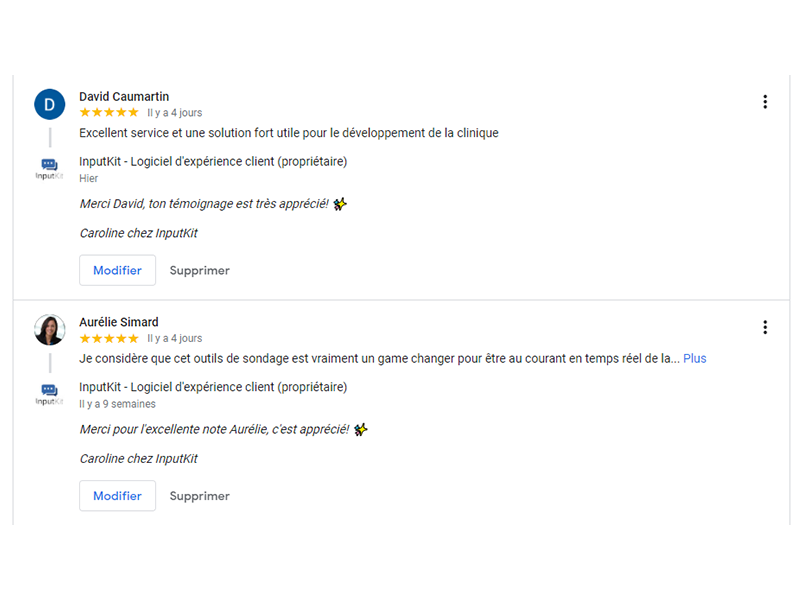Modify the reply to Aurélie Simard
Viewport: 800px width, 600px height.
pyautogui.click(x=117, y=496)
